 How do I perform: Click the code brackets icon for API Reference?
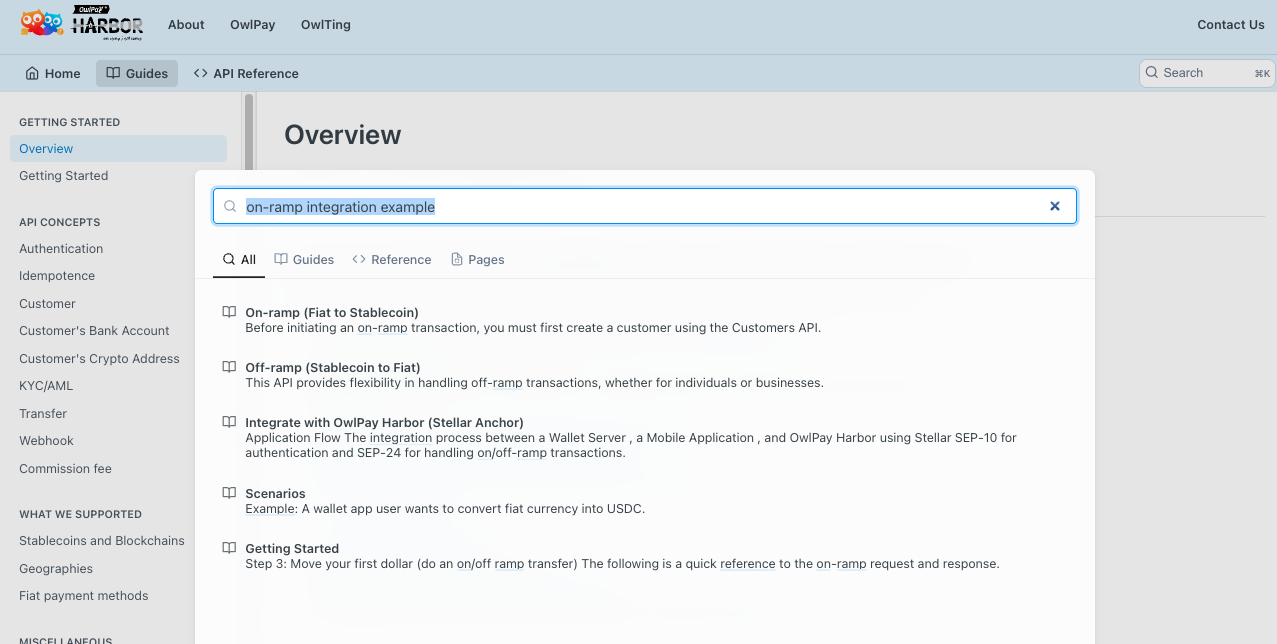(200, 73)
